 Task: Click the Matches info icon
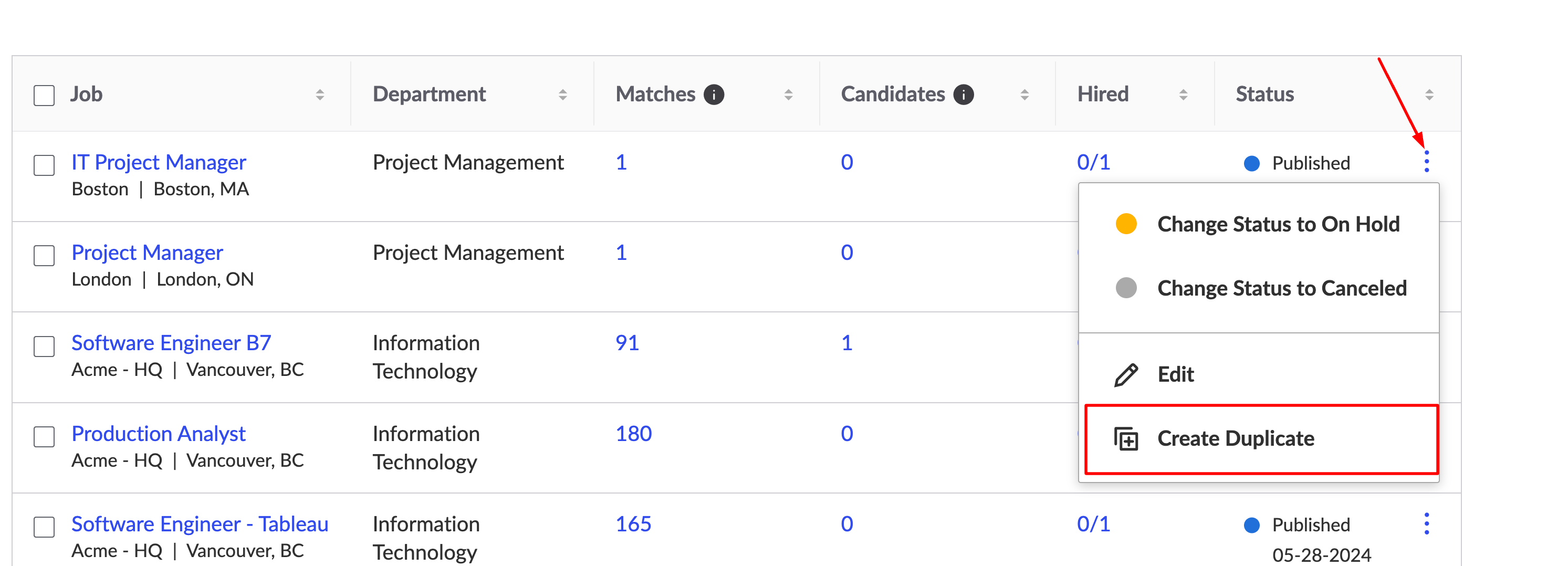714,95
